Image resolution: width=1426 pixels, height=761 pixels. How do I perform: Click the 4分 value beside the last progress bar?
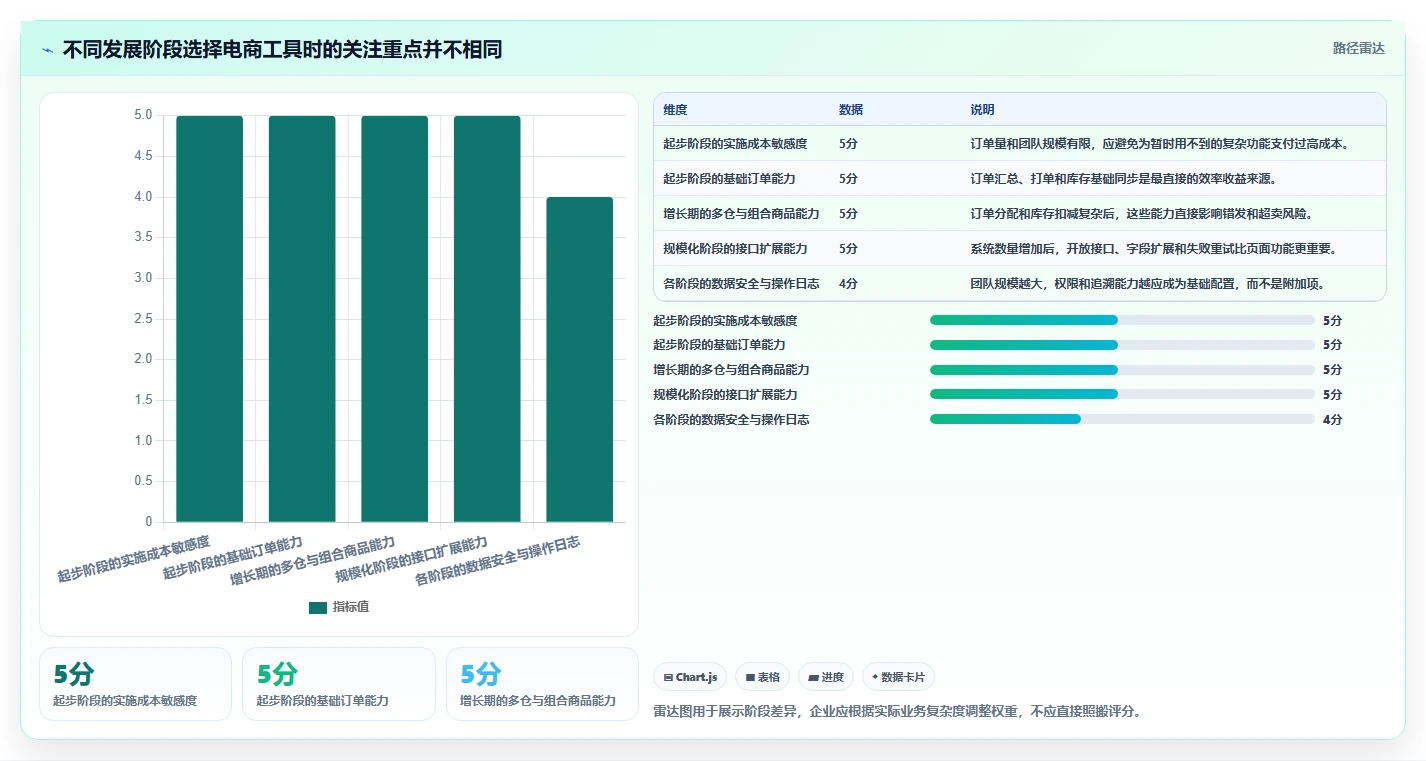[x=1332, y=420]
